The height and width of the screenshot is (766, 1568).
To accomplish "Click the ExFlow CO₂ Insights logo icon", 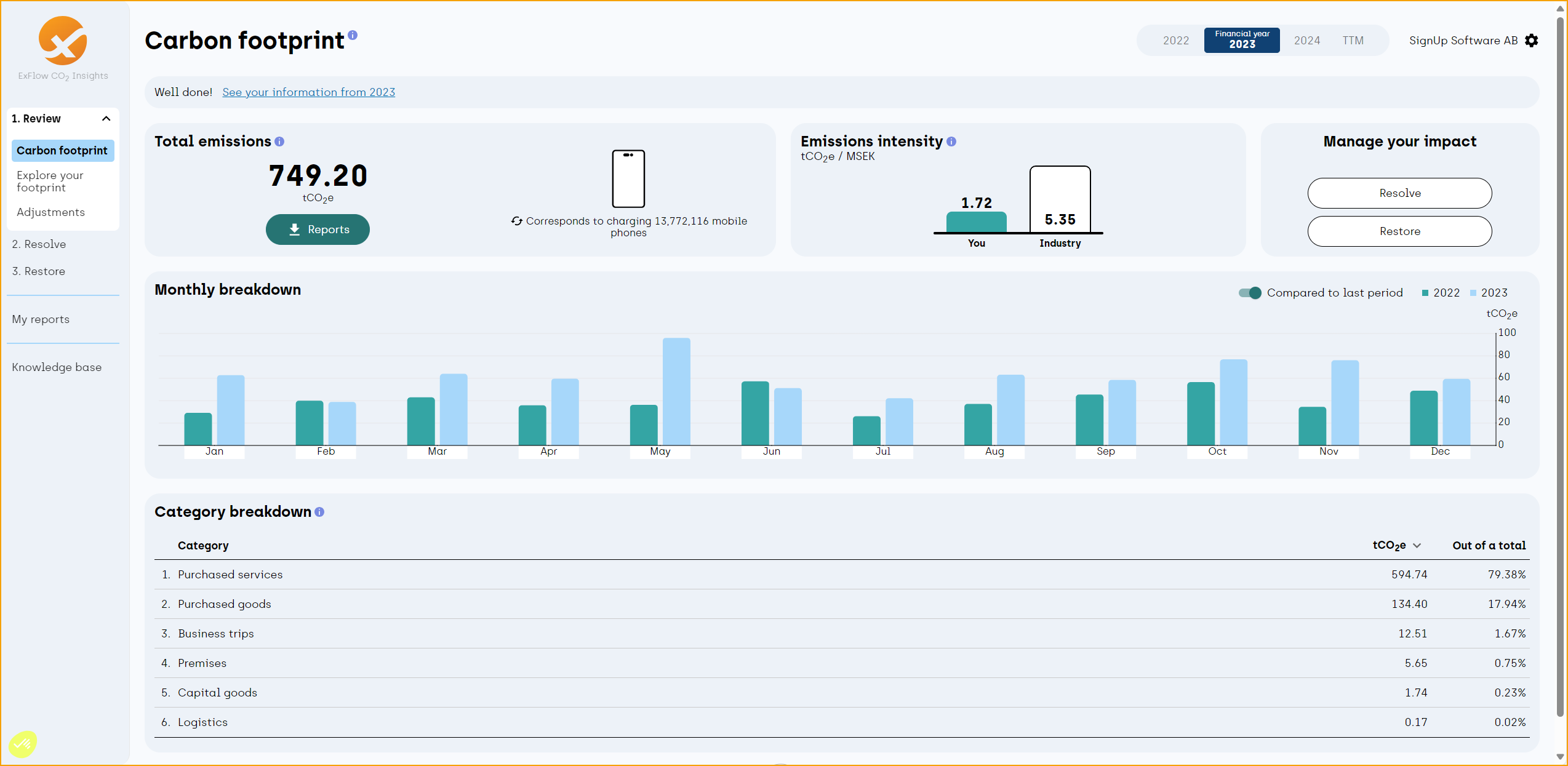I will tap(63, 40).
